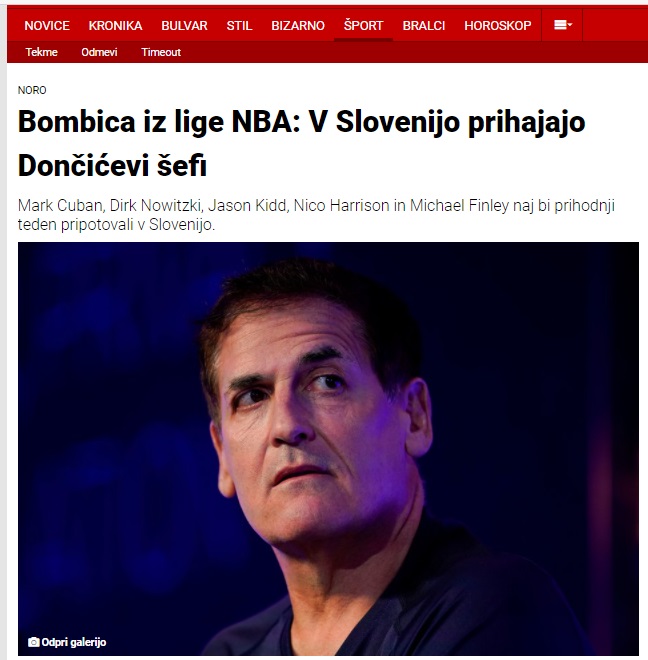Expand the small arrow beside the hamburger icon

[570, 25]
